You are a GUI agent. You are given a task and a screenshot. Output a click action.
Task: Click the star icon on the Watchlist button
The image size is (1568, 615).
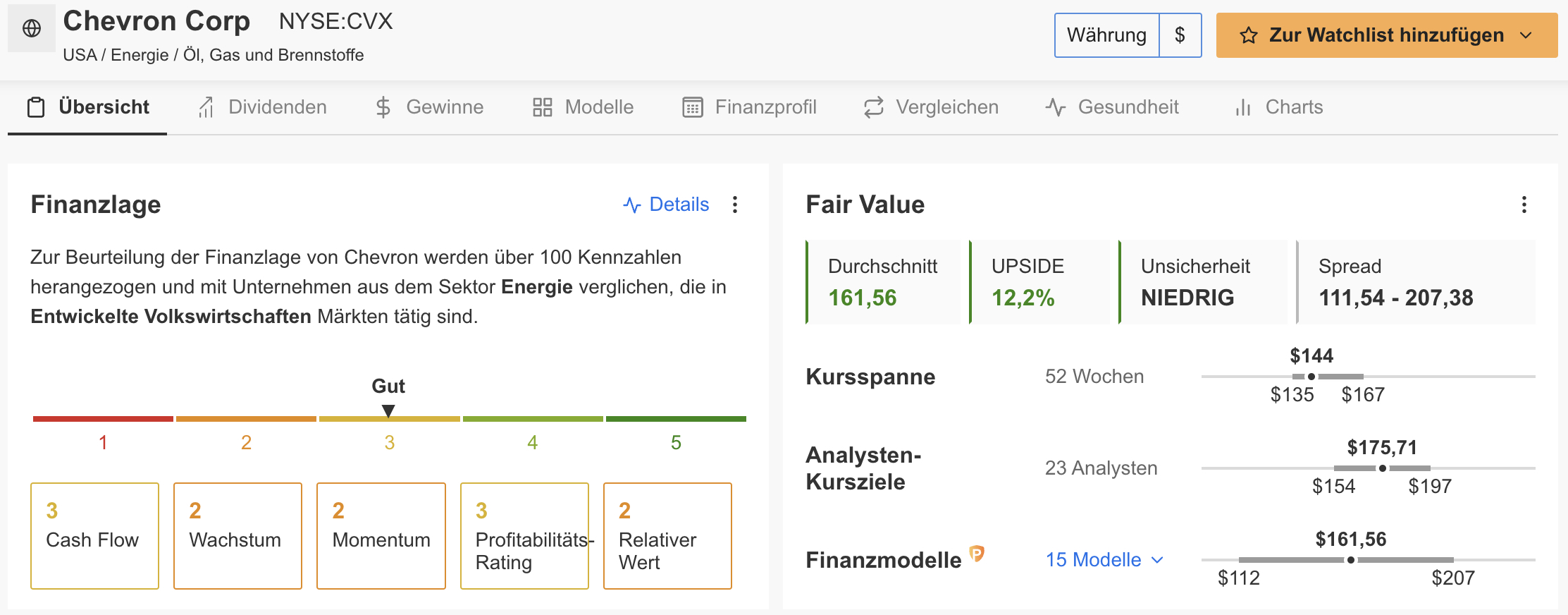click(x=1249, y=35)
